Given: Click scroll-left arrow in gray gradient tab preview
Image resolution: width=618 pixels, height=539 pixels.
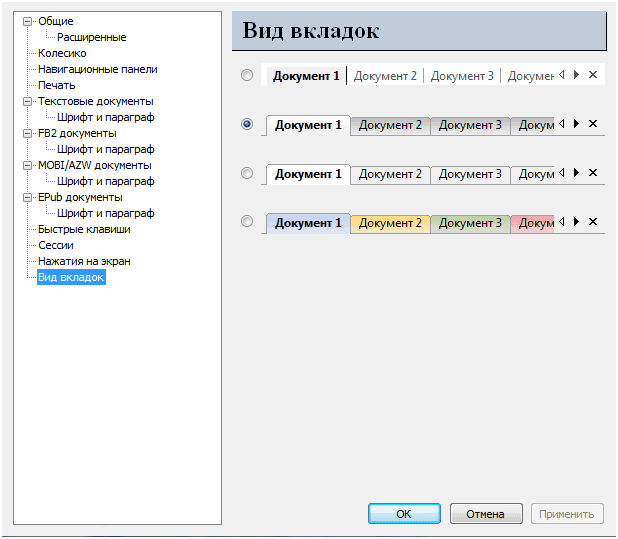Looking at the screenshot, I should tap(562, 124).
